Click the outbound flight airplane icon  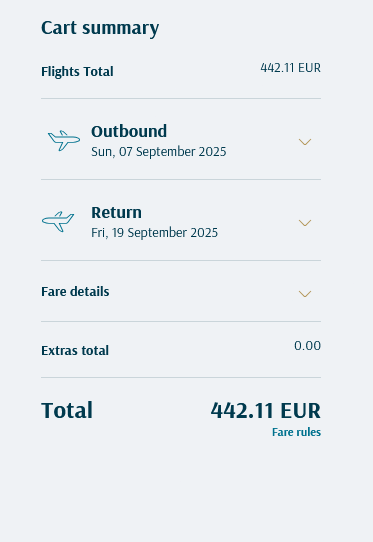[64, 140]
